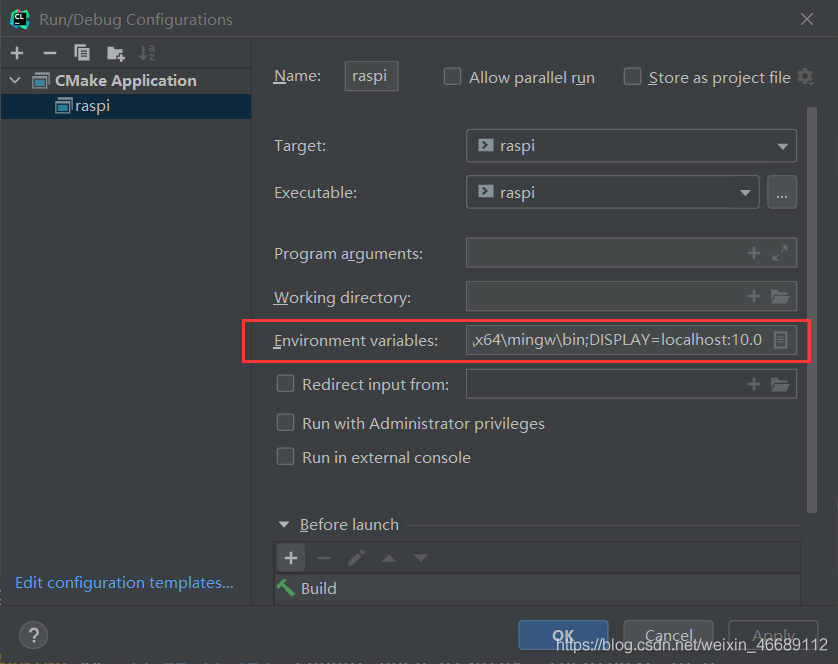Viewport: 838px width, 664px height.
Task: Open the Environment variables editor icon
Action: [x=781, y=340]
